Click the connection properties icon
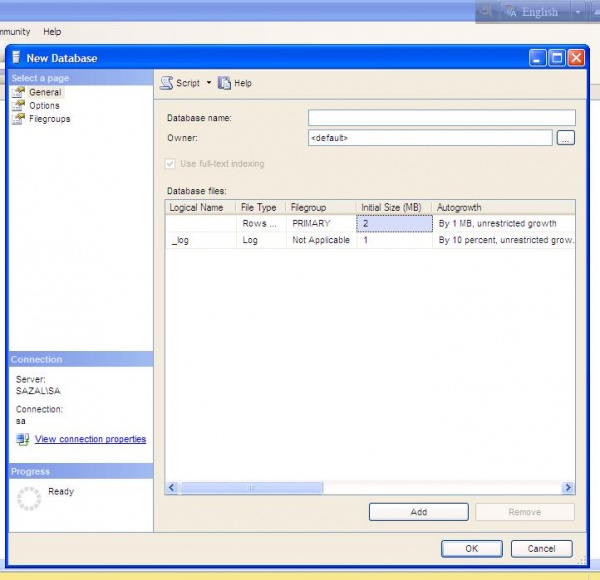The width and height of the screenshot is (600, 580). [23, 439]
